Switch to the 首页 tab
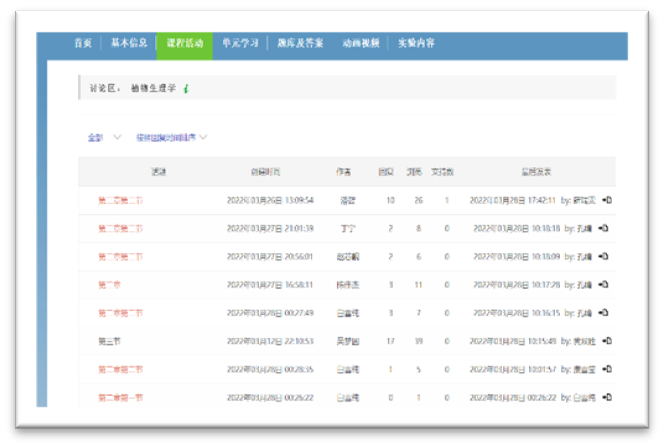664x448 pixels. pos(83,43)
